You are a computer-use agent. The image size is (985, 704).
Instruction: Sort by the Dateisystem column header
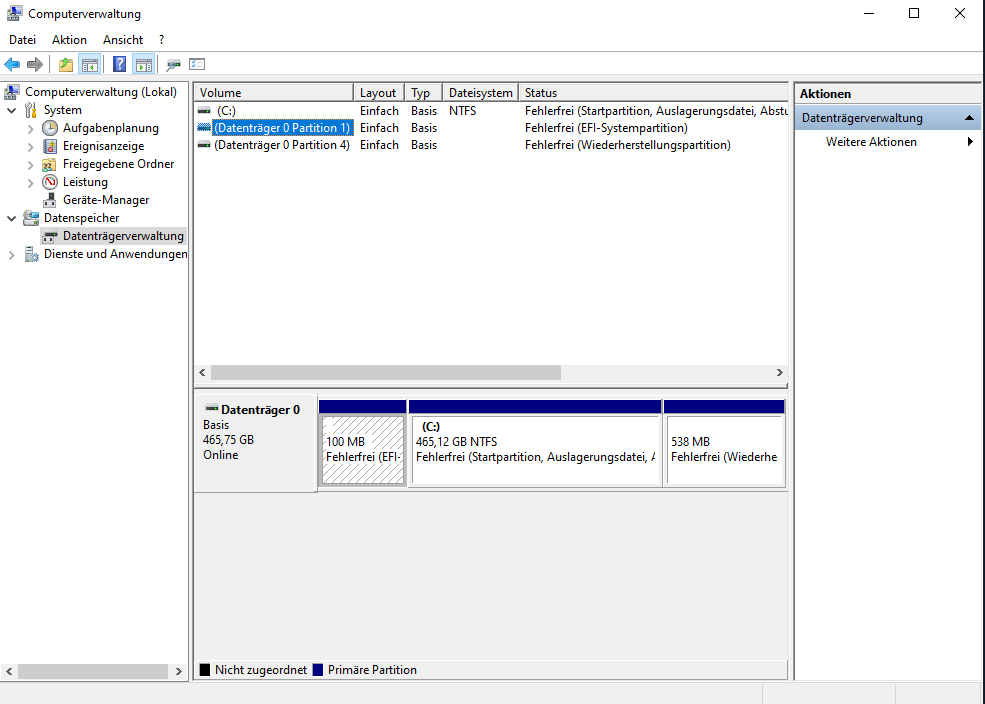coord(481,92)
